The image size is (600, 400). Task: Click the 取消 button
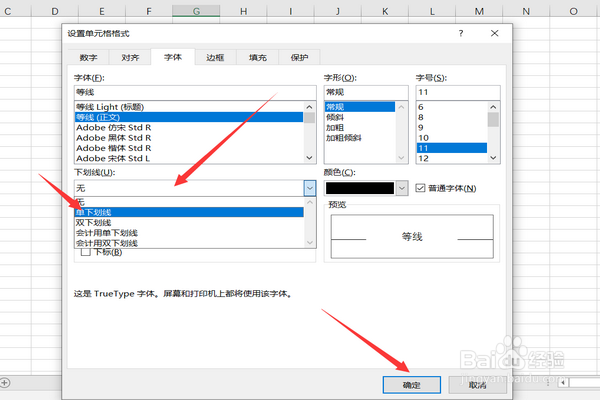point(478,385)
